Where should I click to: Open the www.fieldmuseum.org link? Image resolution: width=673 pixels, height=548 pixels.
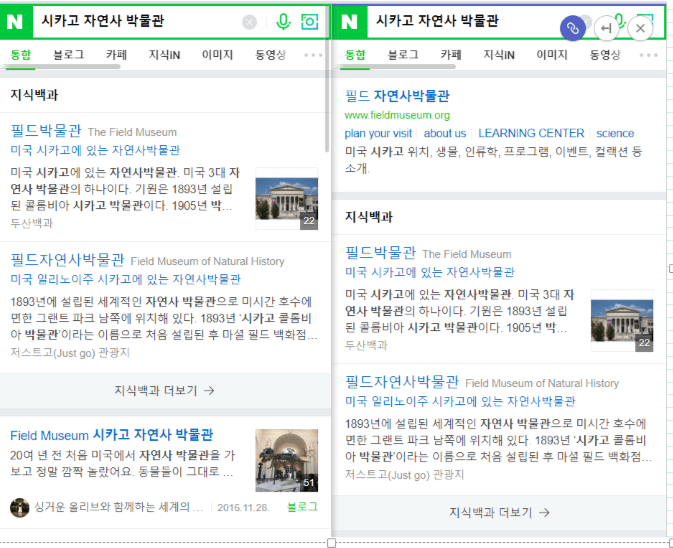pos(397,115)
